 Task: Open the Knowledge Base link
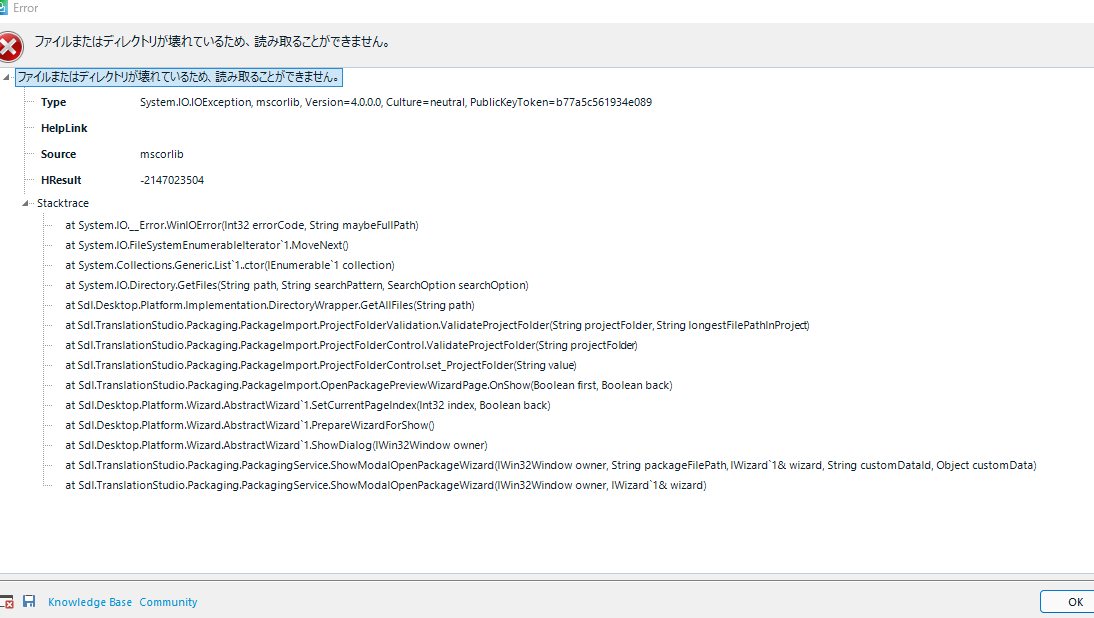click(90, 602)
